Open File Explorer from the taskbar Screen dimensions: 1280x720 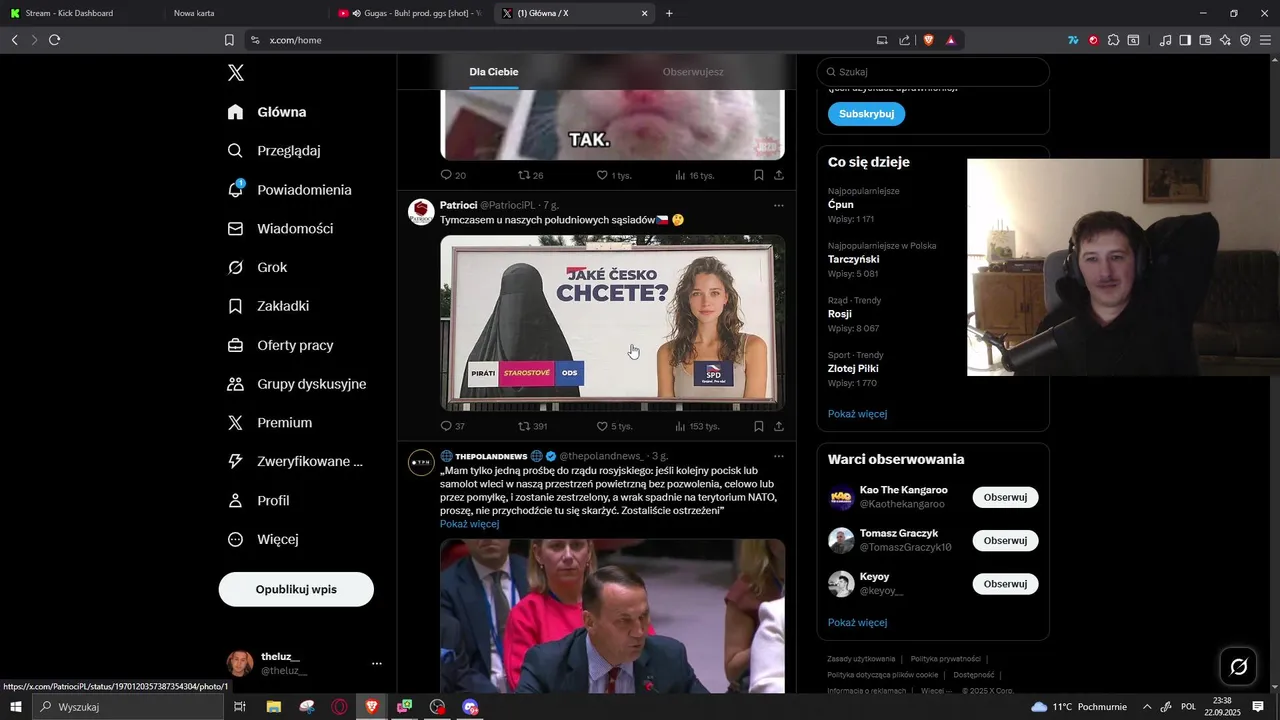click(274, 707)
